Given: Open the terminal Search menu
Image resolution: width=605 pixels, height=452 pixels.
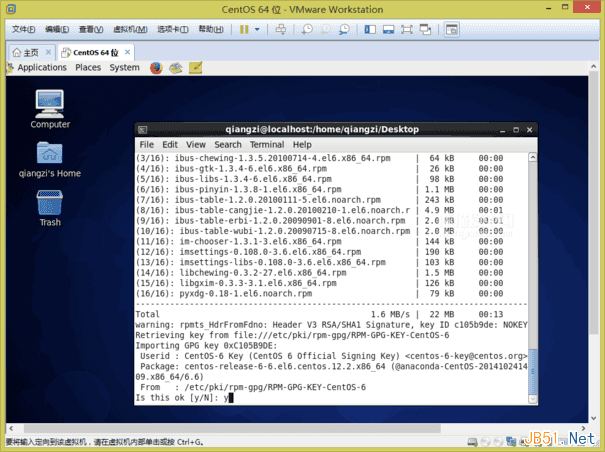Looking at the screenshot, I should [x=228, y=145].
